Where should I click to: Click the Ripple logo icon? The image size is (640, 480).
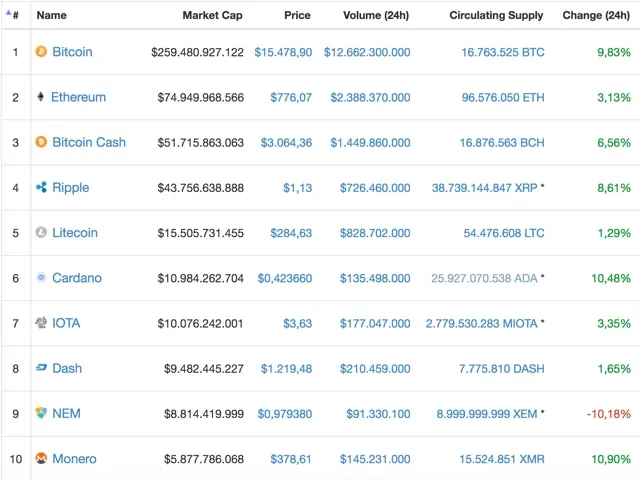tap(41, 187)
